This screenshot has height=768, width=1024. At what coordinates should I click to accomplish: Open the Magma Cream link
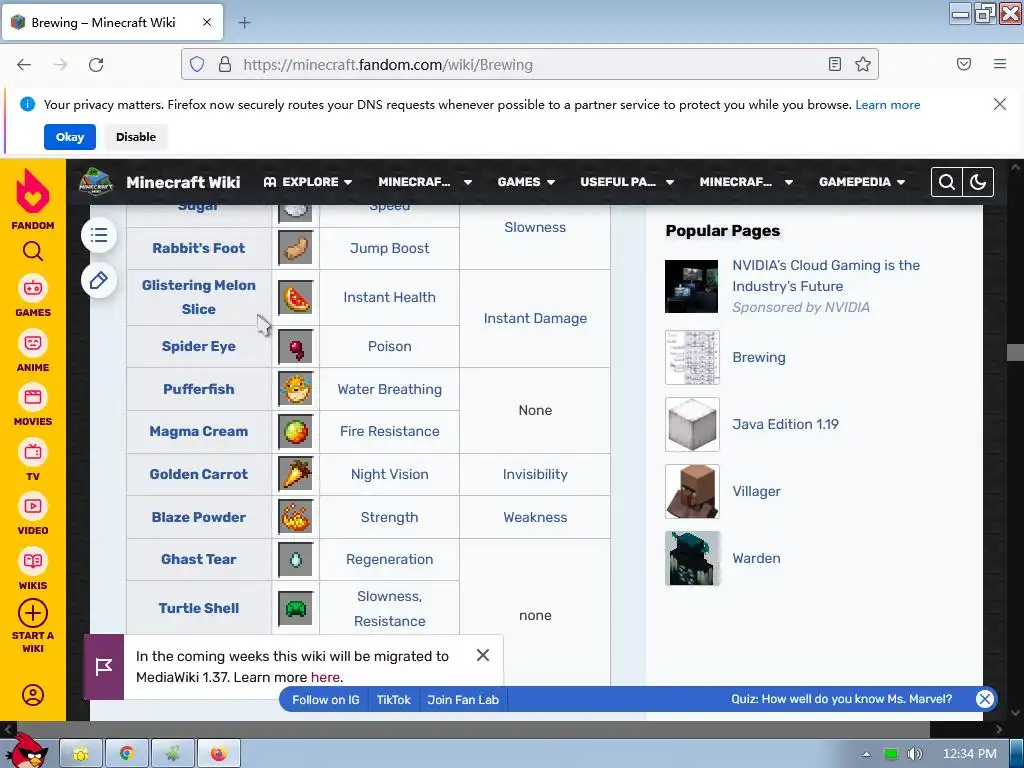pyautogui.click(x=199, y=432)
